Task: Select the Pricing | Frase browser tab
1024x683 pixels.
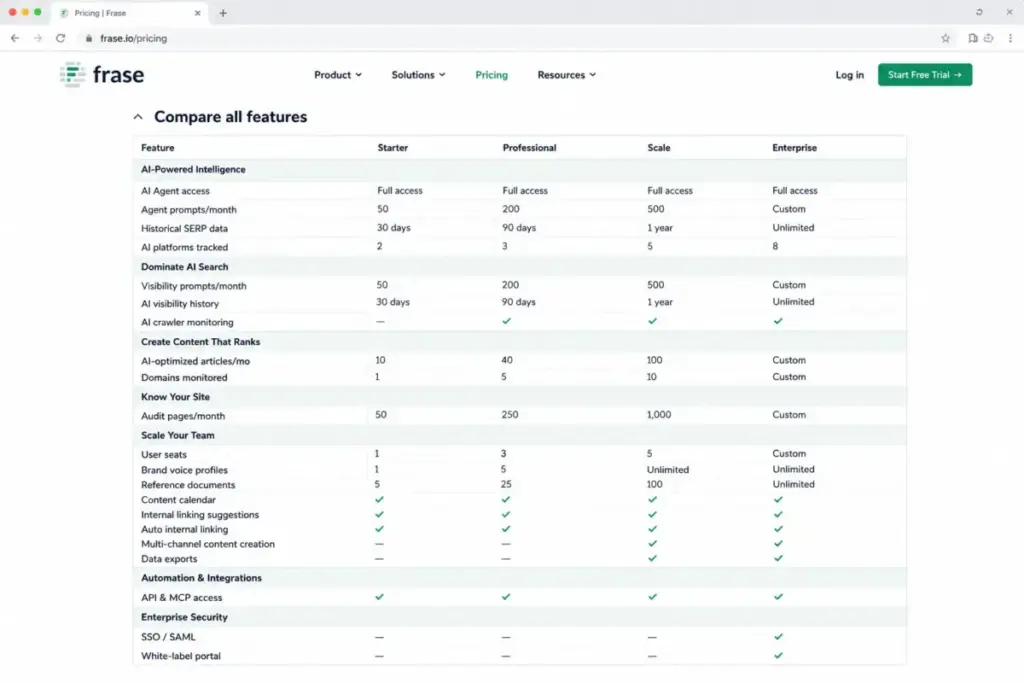Action: tap(130, 13)
